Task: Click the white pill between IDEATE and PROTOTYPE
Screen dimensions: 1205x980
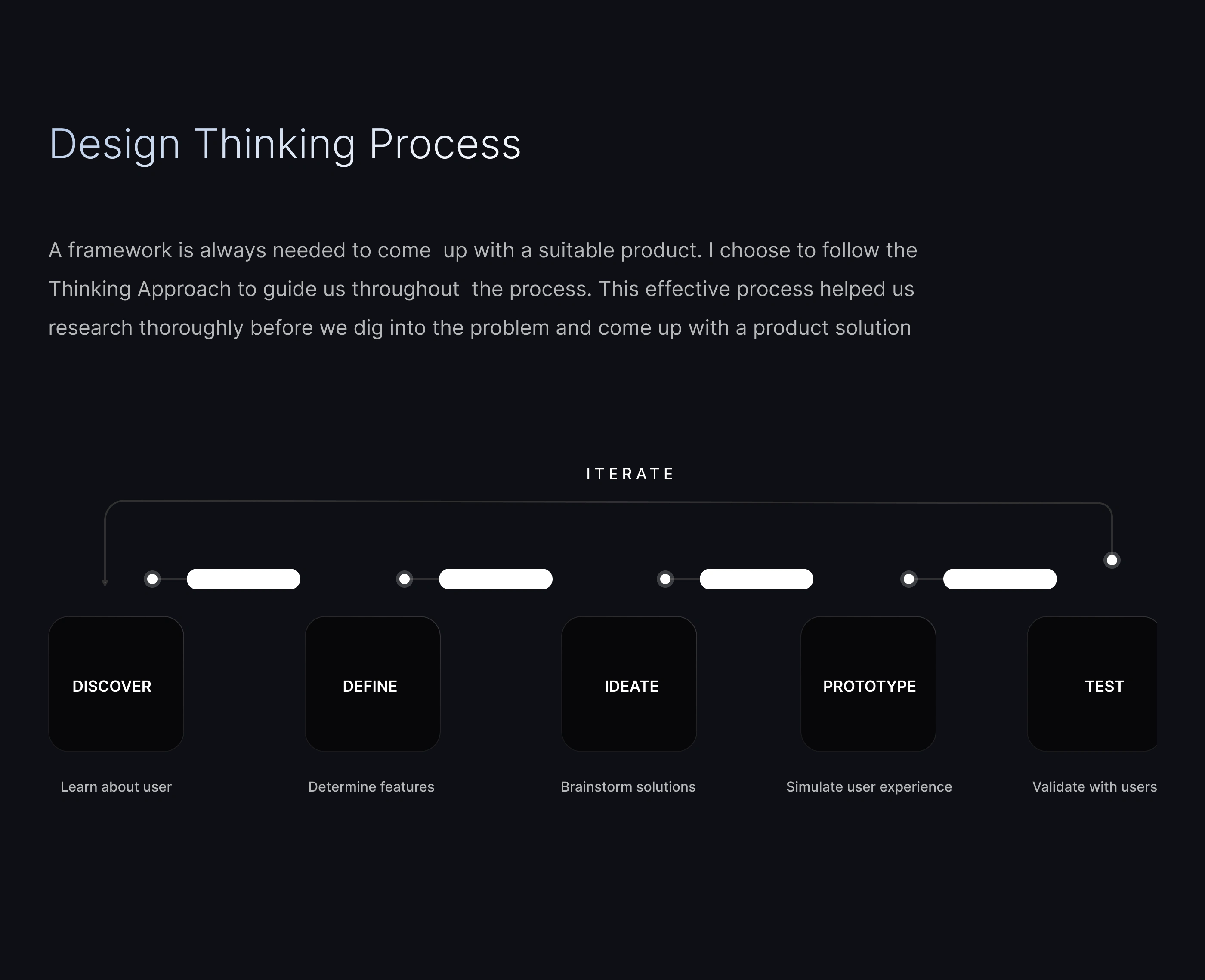Action: 756,579
